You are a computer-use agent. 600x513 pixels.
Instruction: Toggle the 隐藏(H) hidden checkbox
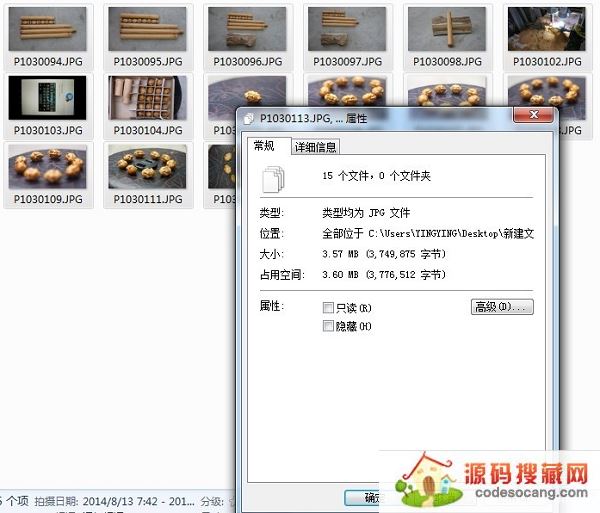pos(329,326)
